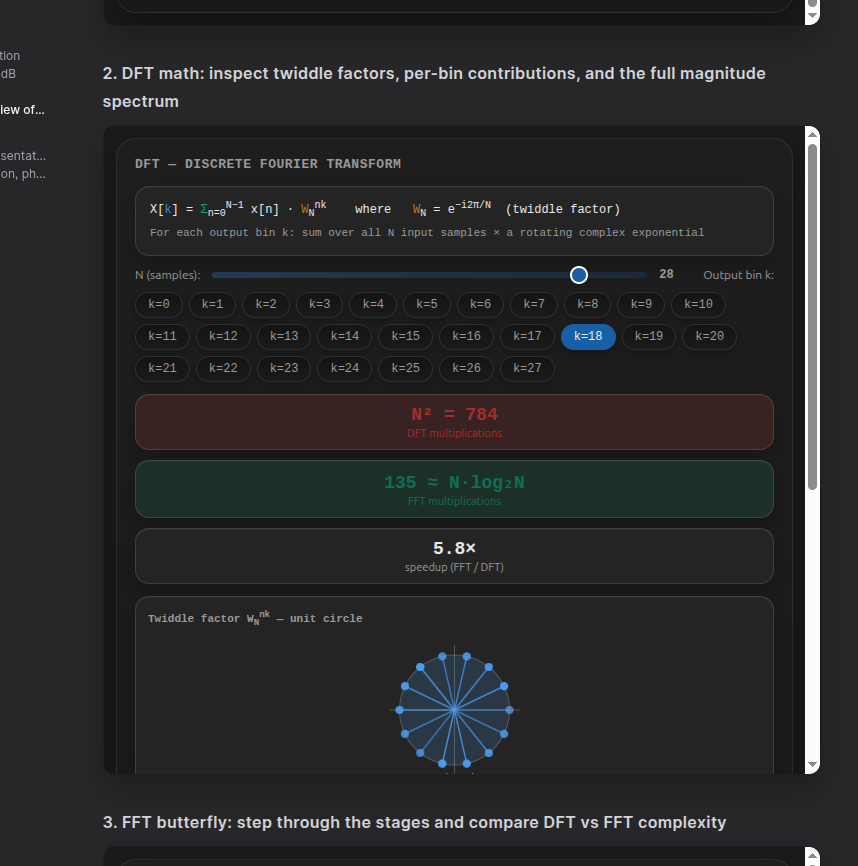Screen dimensions: 858x866
Task: Click the sidebar link ending 'on, ph...'
Action: (x=23, y=174)
